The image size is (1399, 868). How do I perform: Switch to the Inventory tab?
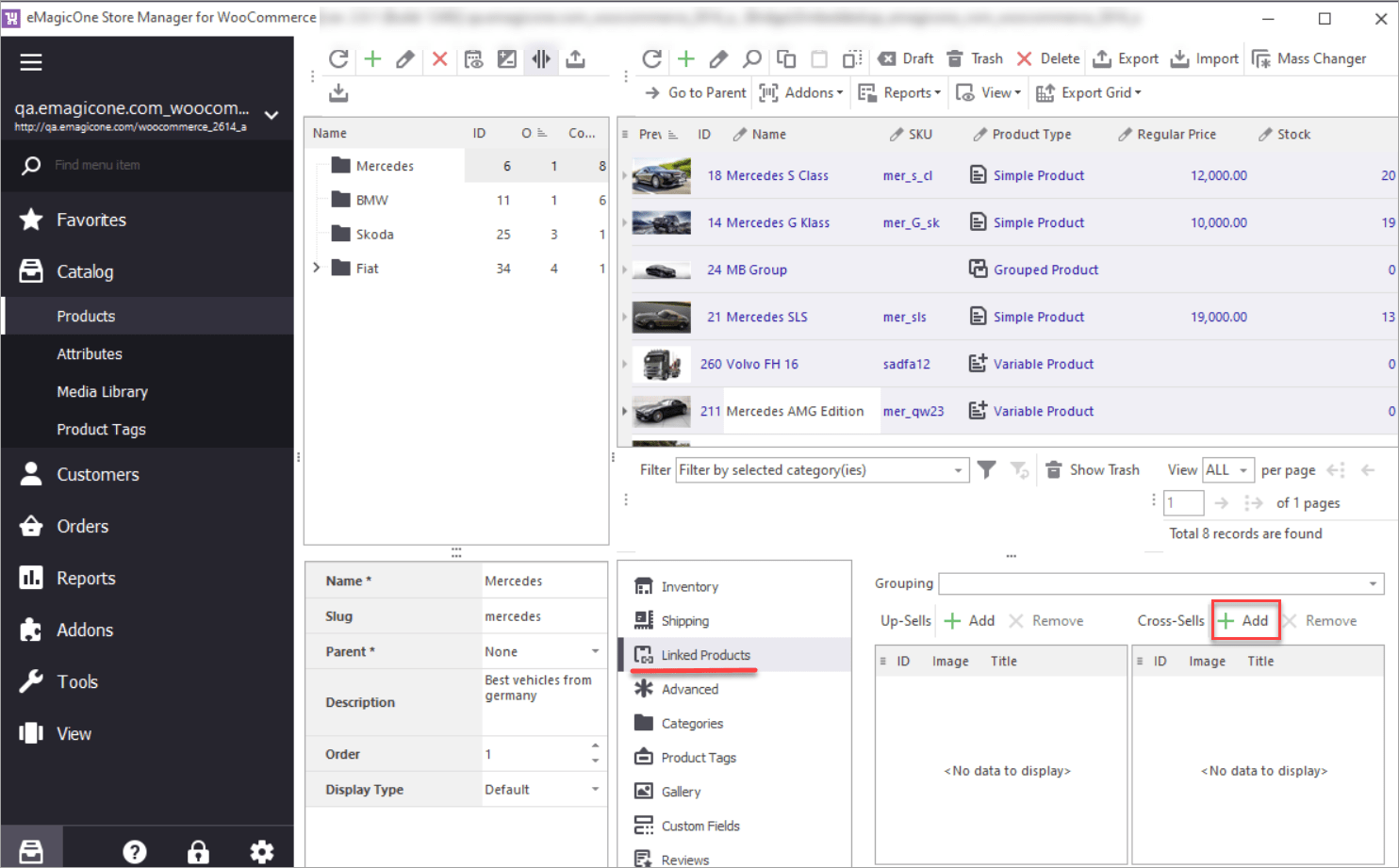tap(689, 586)
